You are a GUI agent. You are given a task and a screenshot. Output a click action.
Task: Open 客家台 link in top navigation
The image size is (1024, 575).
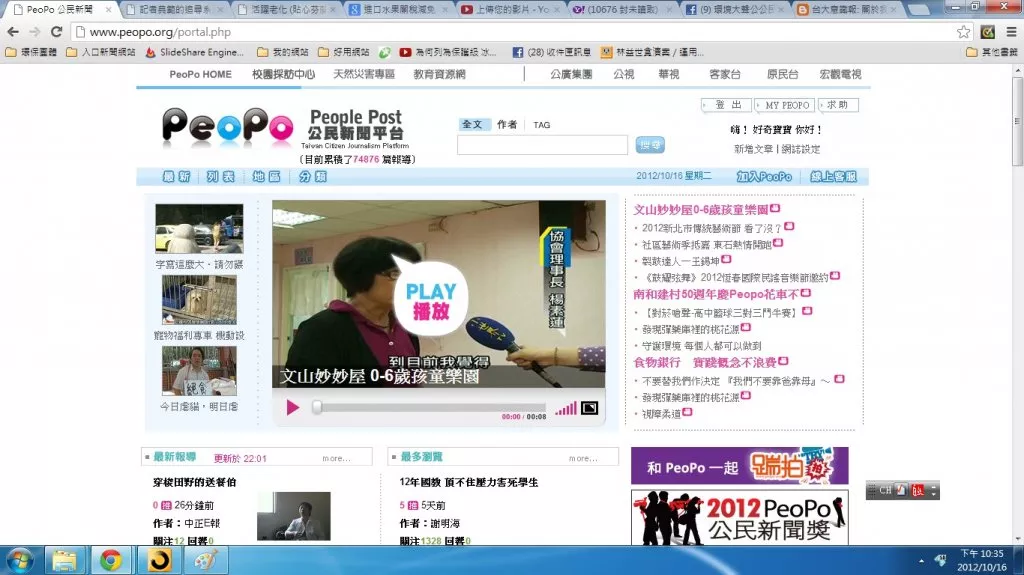pos(725,74)
